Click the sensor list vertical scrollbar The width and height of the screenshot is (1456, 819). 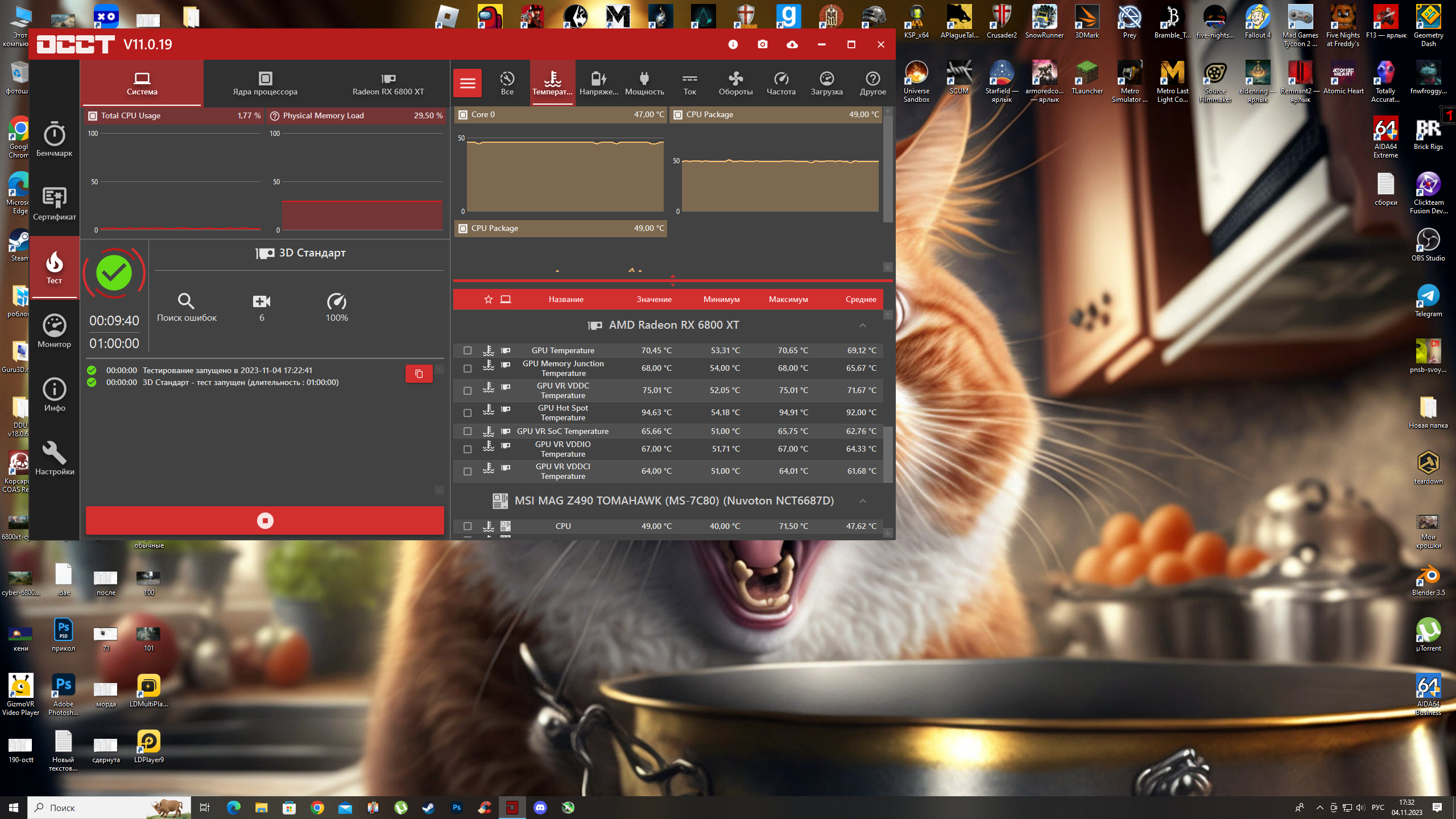point(888,455)
